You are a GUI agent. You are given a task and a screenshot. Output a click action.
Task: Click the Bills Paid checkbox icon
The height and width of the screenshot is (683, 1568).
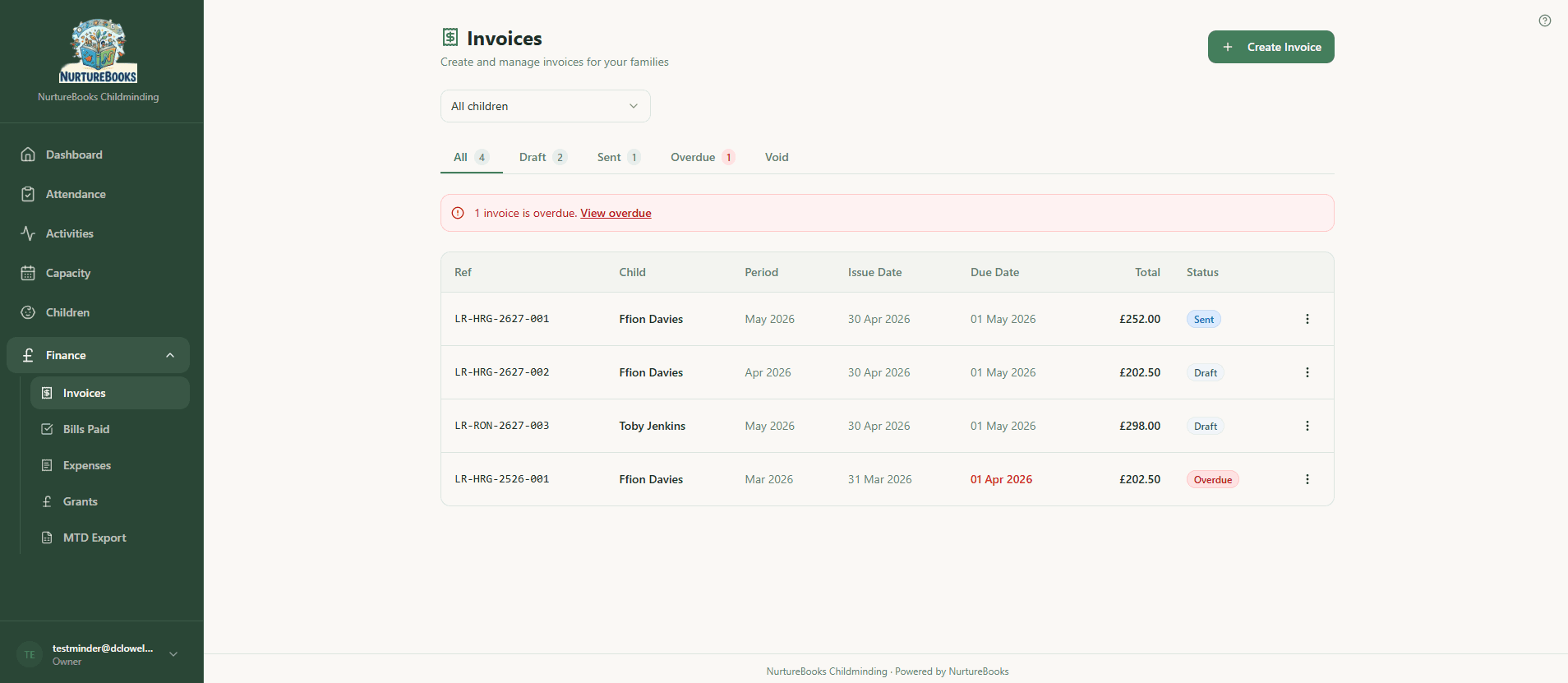pyautogui.click(x=47, y=429)
